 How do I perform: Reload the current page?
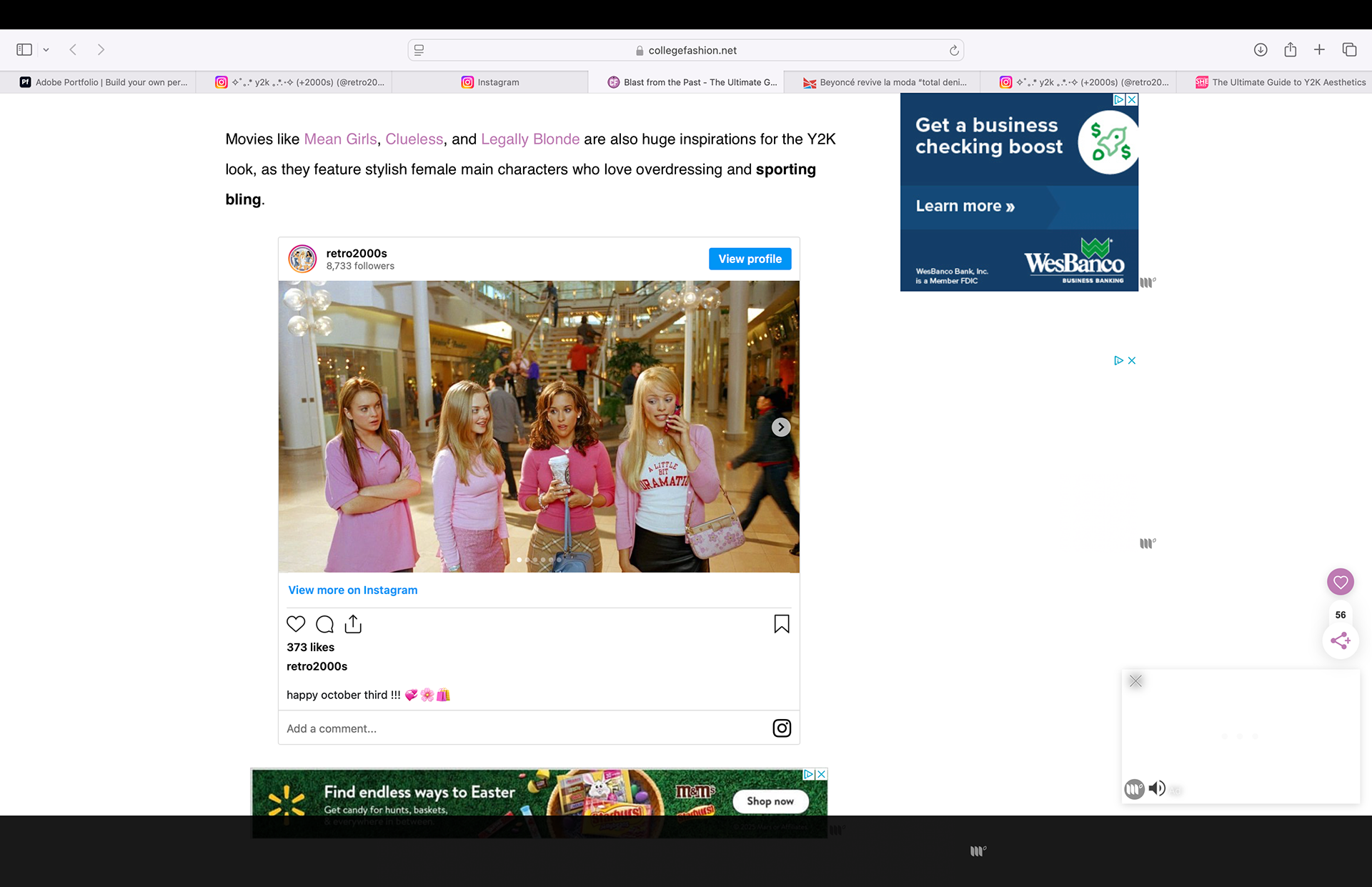click(x=953, y=50)
